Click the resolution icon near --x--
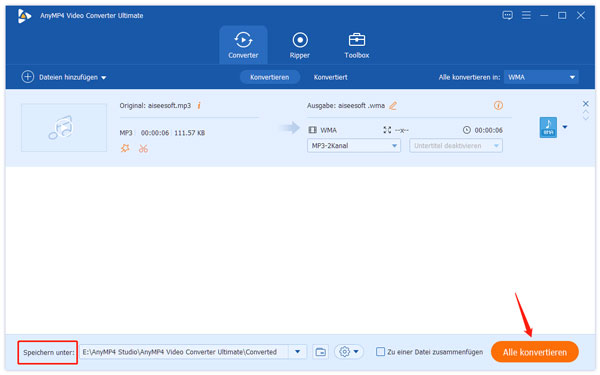 tap(387, 130)
